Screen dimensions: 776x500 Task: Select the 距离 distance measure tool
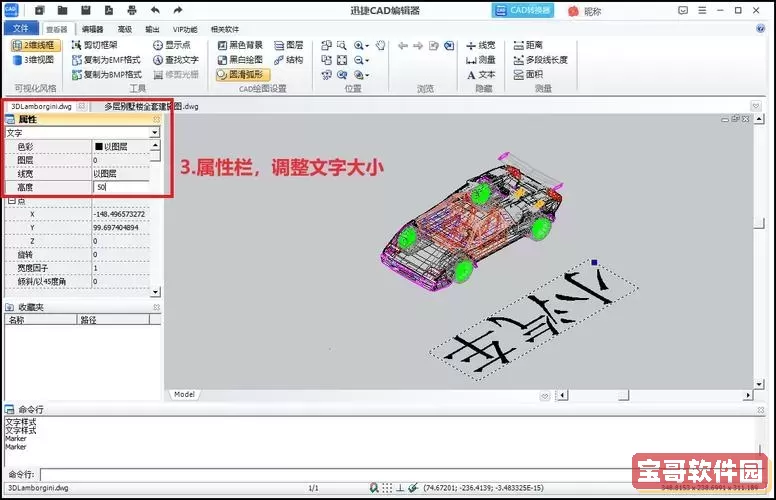pyautogui.click(x=528, y=45)
